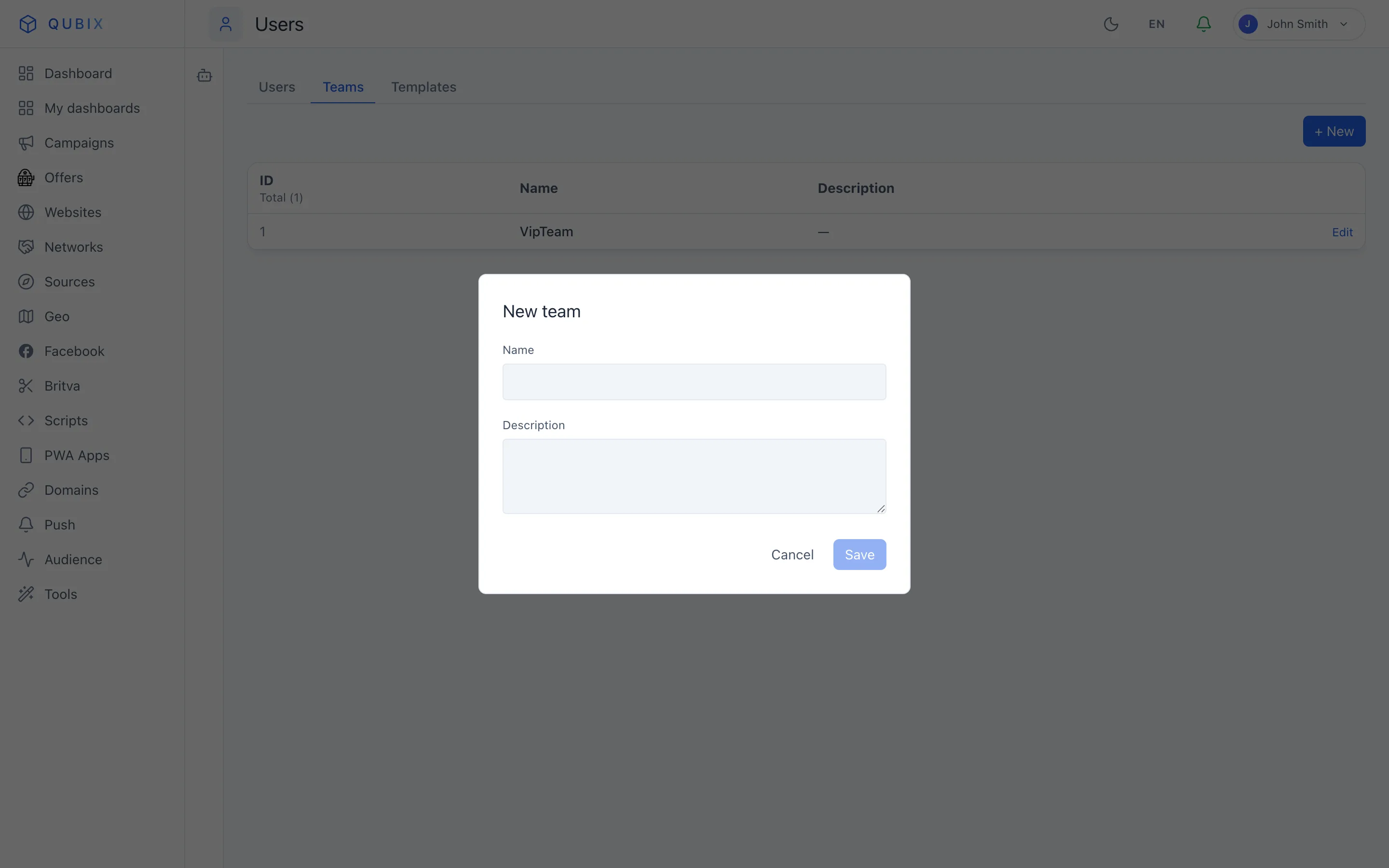Click the Networks handshake icon
This screenshot has height=868, width=1389.
pos(26,247)
